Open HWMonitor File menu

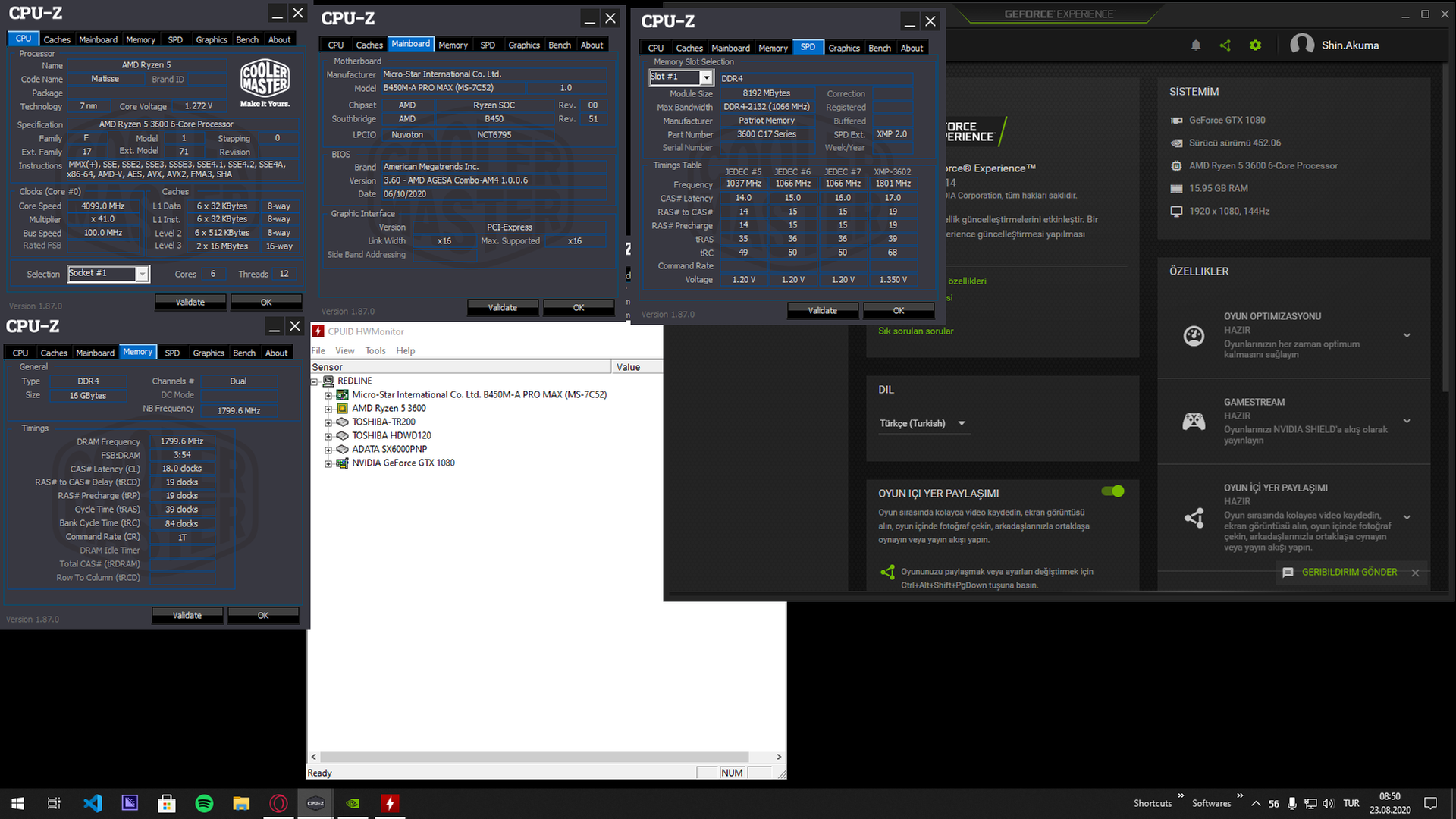[318, 350]
